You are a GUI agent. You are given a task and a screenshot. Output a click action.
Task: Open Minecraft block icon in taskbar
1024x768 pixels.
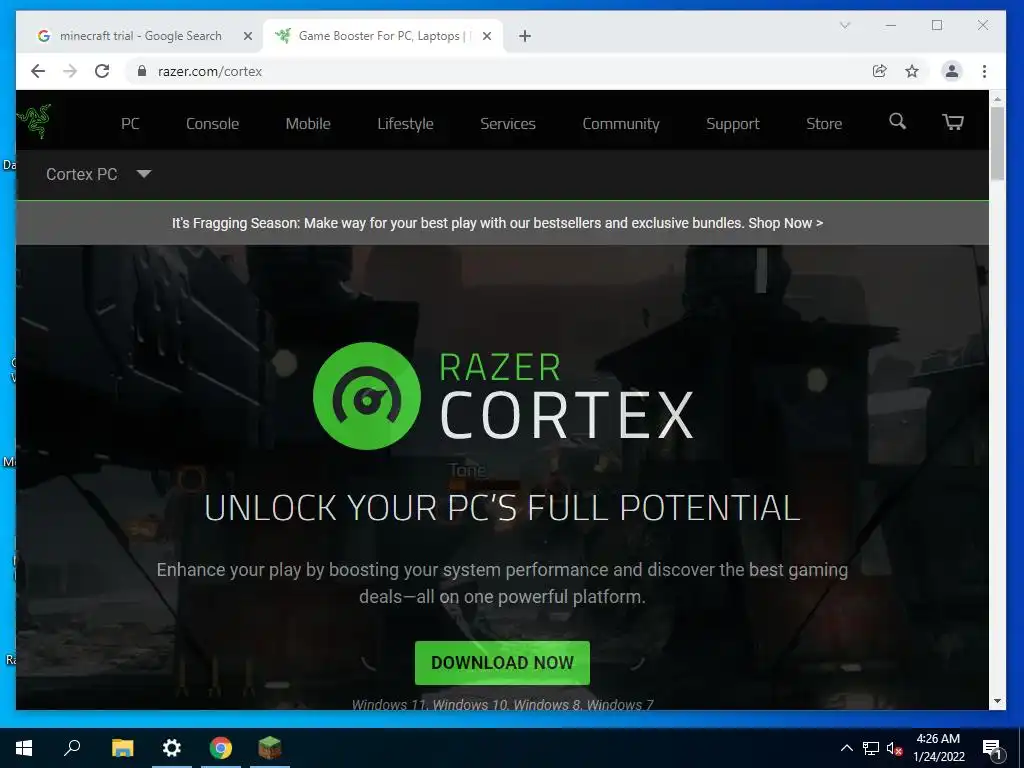(270, 748)
